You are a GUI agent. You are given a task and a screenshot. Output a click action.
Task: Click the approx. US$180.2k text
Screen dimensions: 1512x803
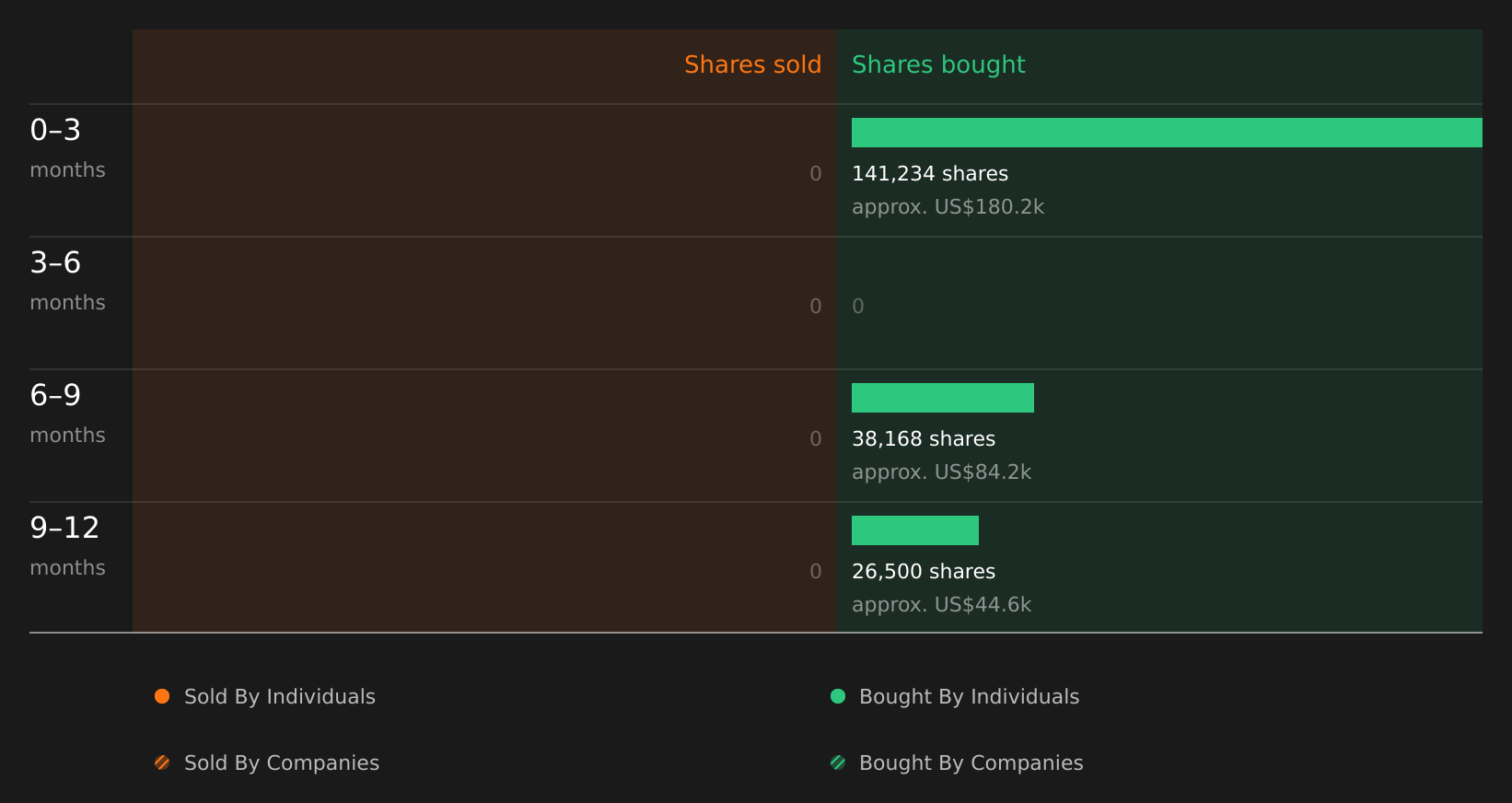pos(948,207)
